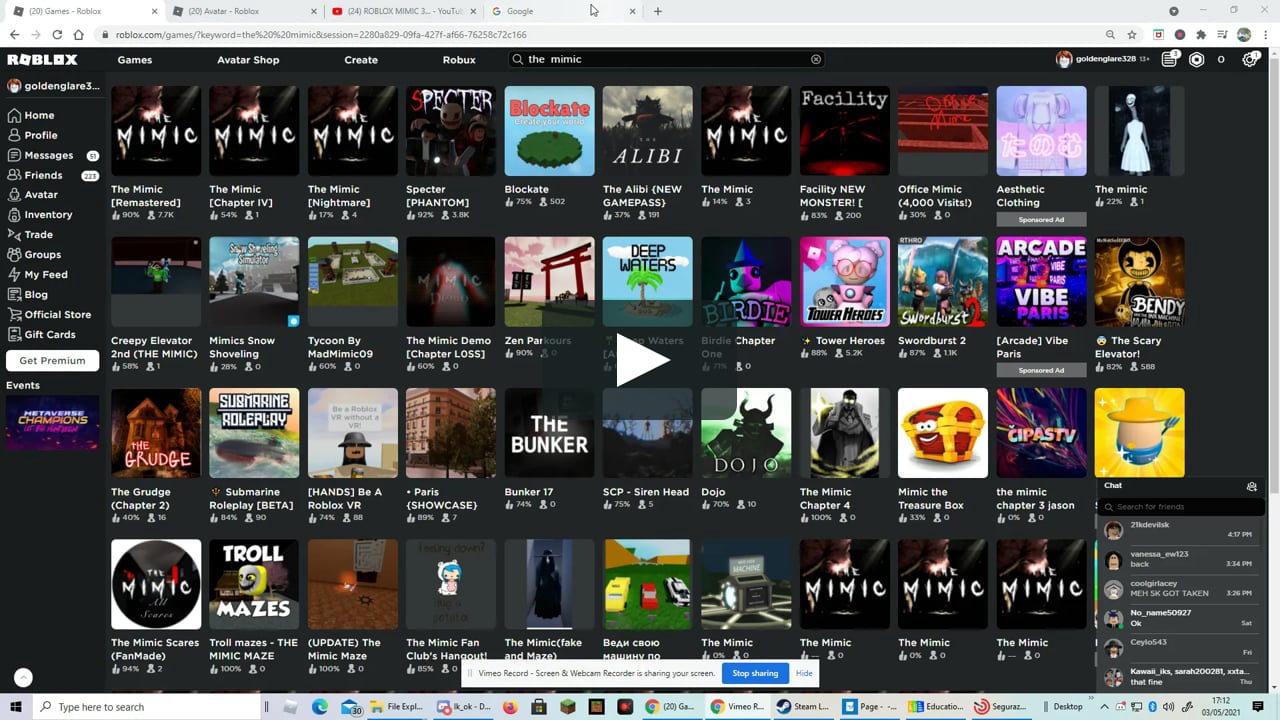Click Stop sharing in Vimeo bar
This screenshot has width=1280, height=720.
point(755,673)
